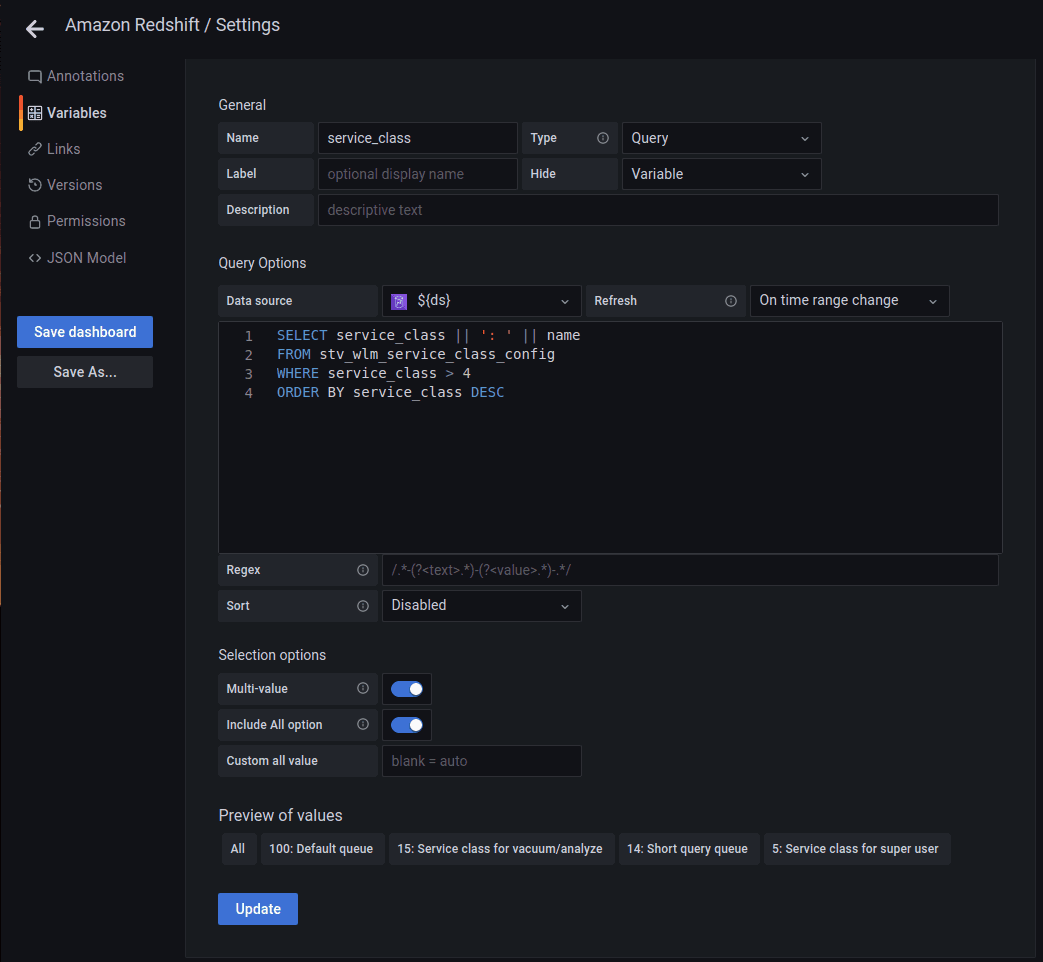
Task: Click the info icon next to Sort
Action: (x=363, y=606)
